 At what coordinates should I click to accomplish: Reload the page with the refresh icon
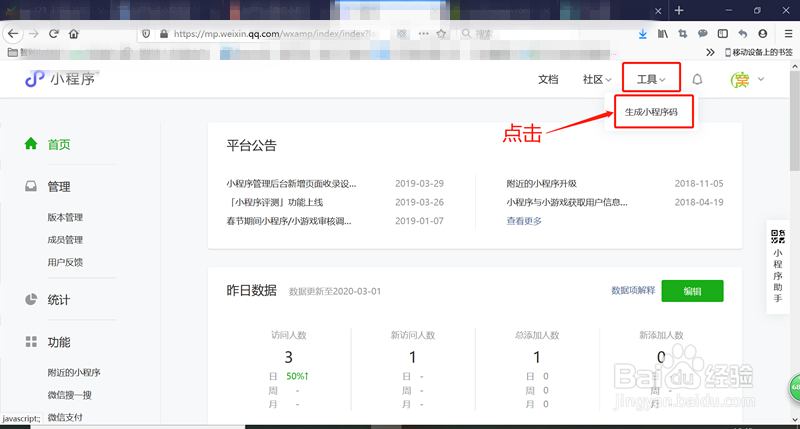click(54, 34)
